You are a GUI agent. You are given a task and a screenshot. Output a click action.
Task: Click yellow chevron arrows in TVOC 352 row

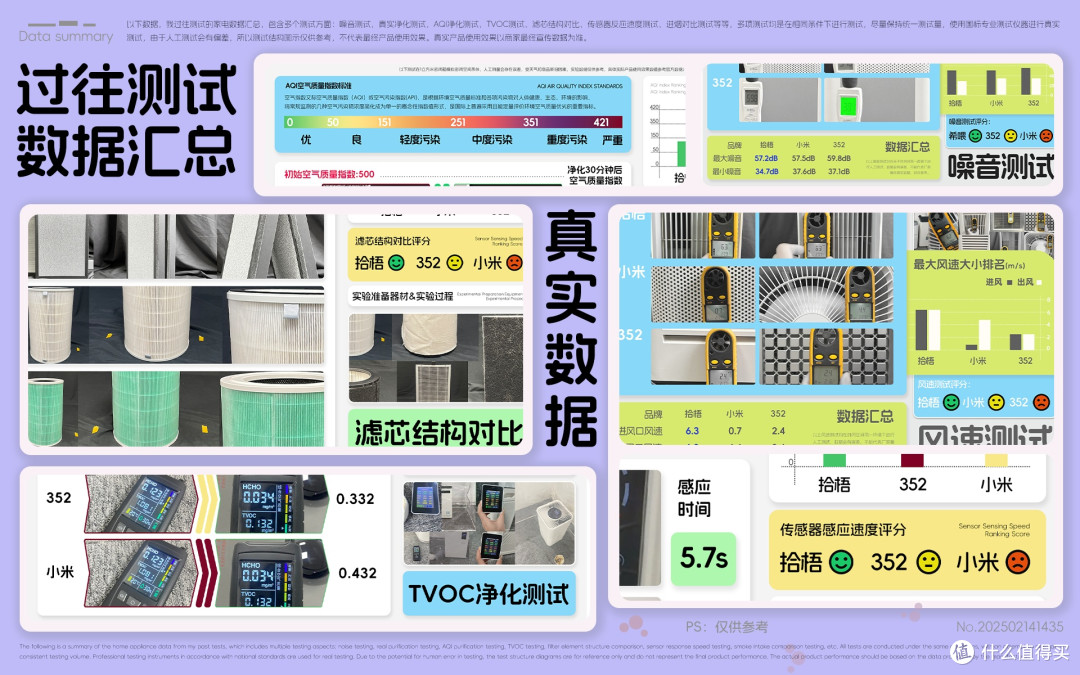coord(207,503)
